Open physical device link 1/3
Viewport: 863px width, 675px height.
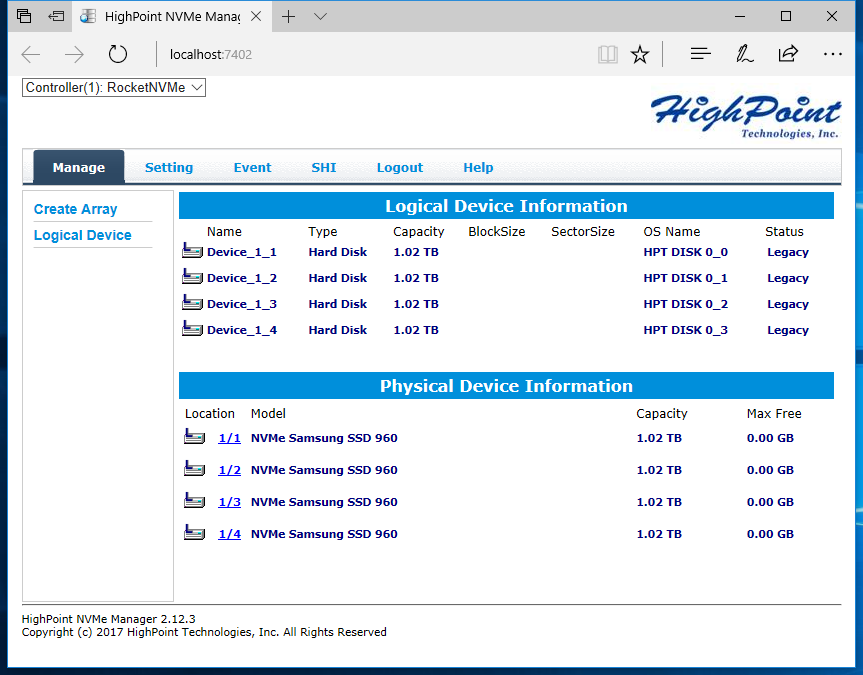(230, 502)
